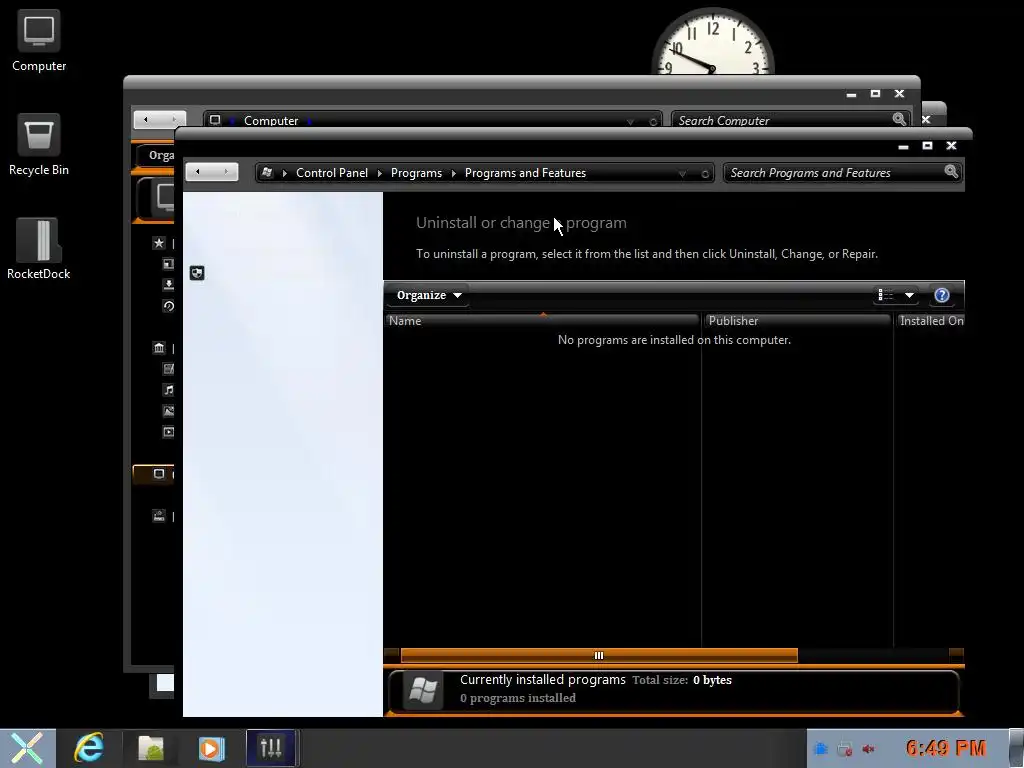Click Computer breadcrumb in back window
The width and height of the screenshot is (1024, 768).
(x=271, y=120)
